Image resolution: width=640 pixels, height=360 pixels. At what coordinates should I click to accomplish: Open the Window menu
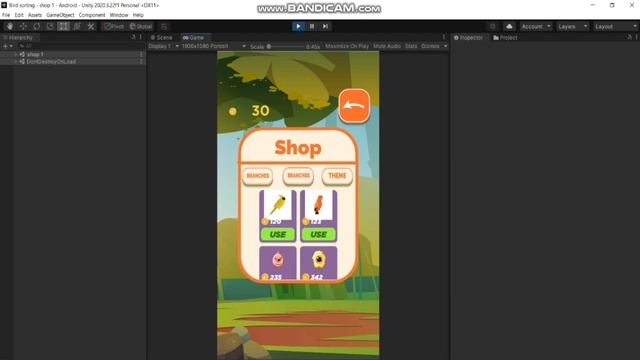coord(119,15)
